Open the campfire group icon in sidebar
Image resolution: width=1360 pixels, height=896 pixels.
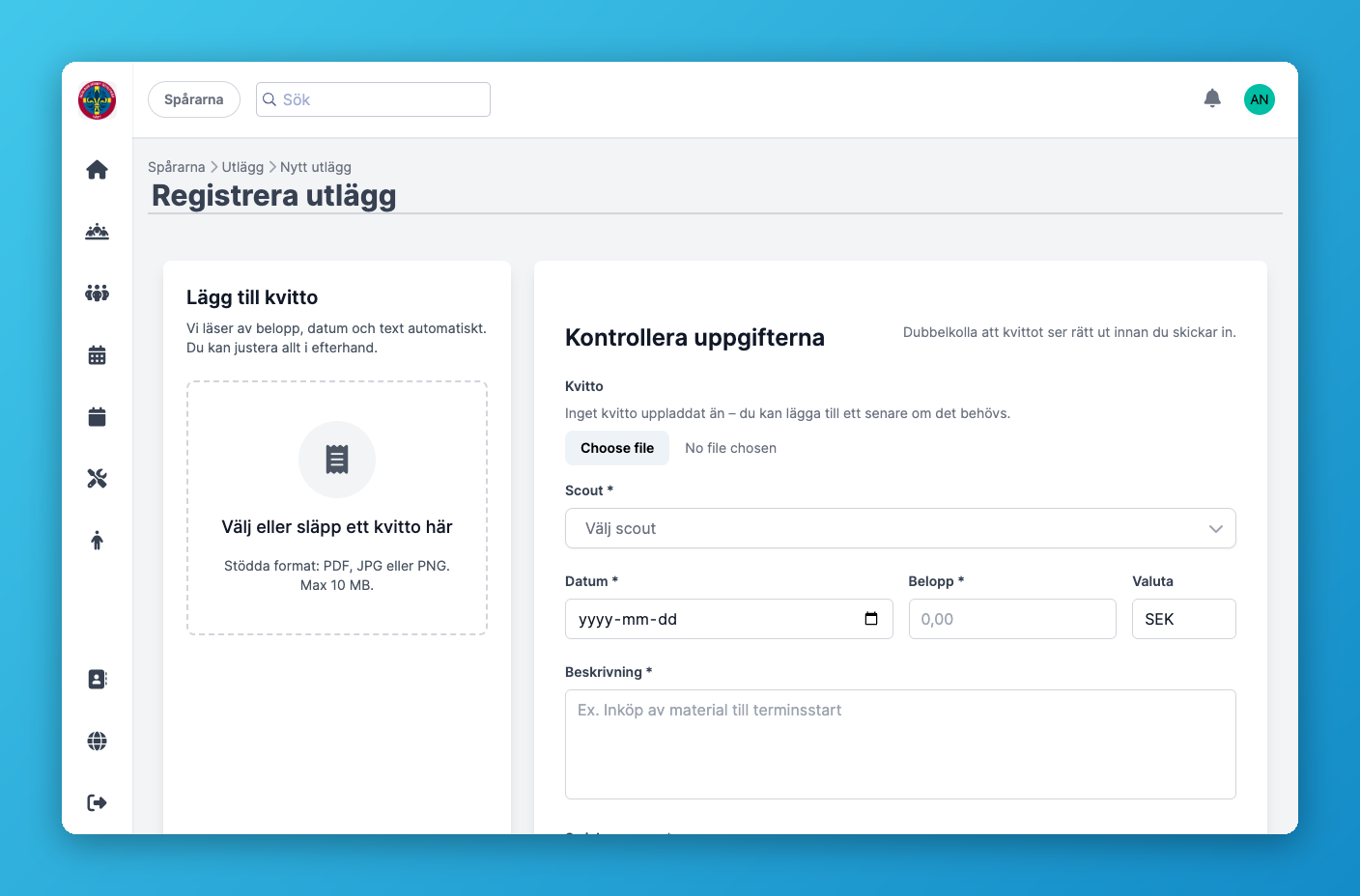(98, 232)
